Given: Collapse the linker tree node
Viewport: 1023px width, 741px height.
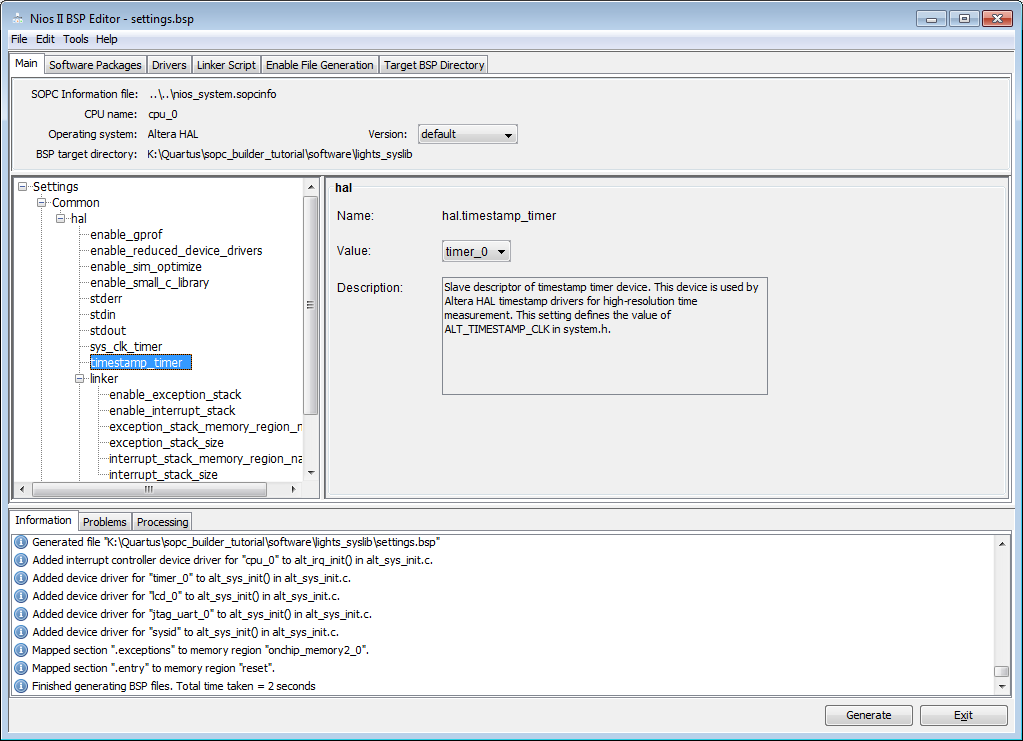Looking at the screenshot, I should tap(80, 379).
